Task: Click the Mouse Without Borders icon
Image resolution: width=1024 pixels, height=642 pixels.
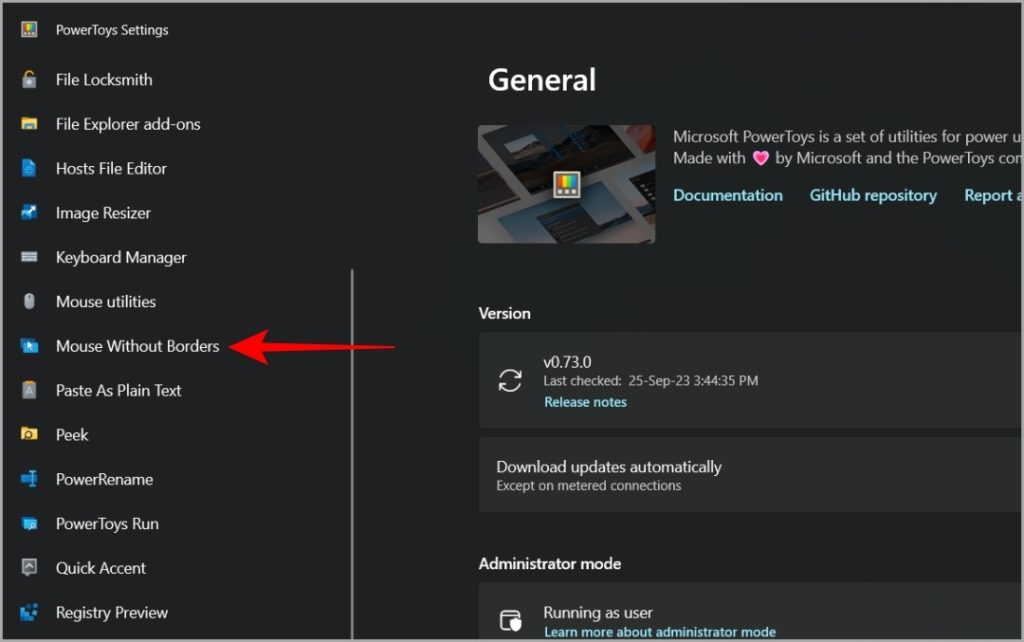Action: pos(29,345)
